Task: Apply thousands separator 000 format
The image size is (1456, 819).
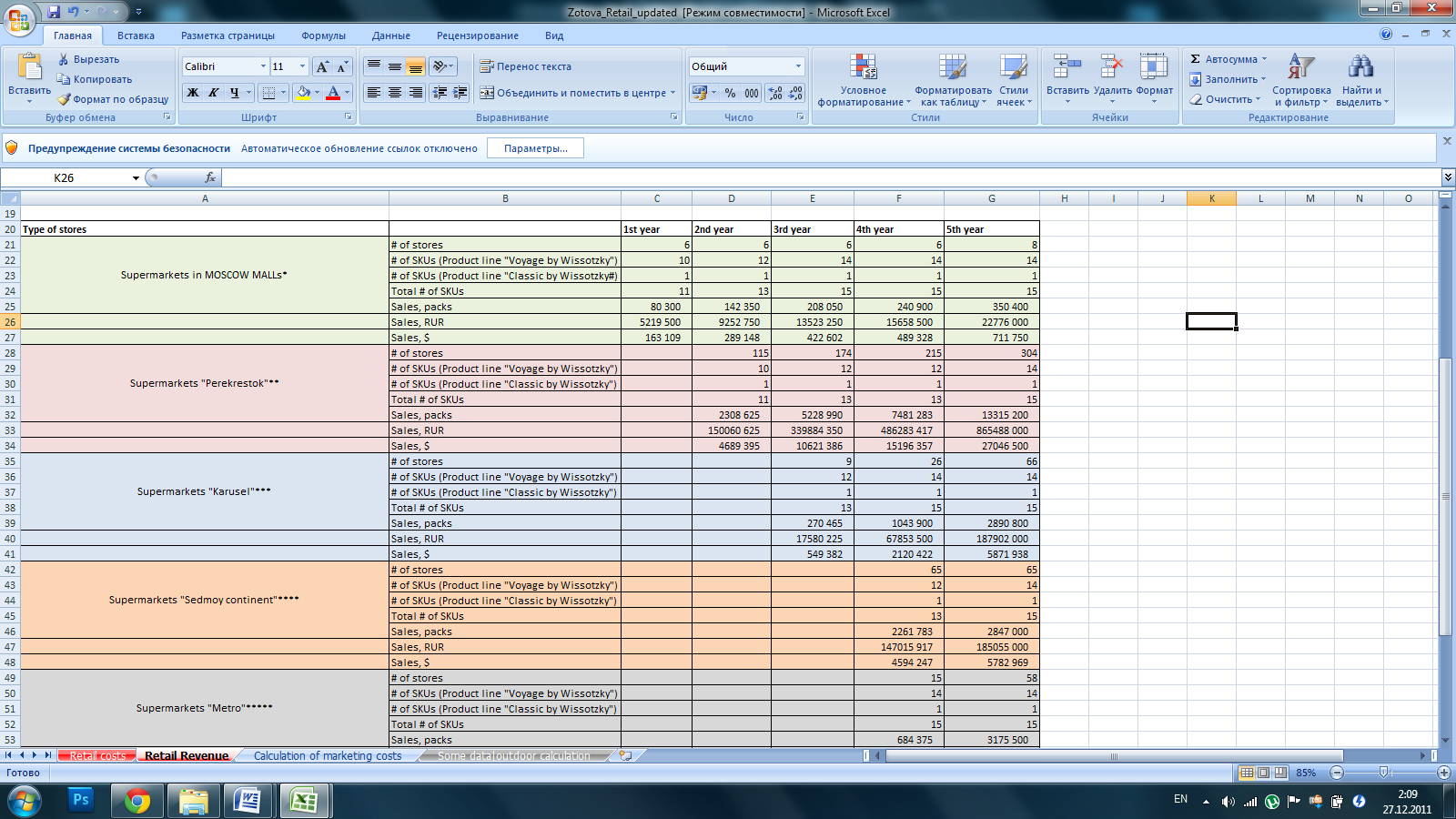Action: point(752,93)
